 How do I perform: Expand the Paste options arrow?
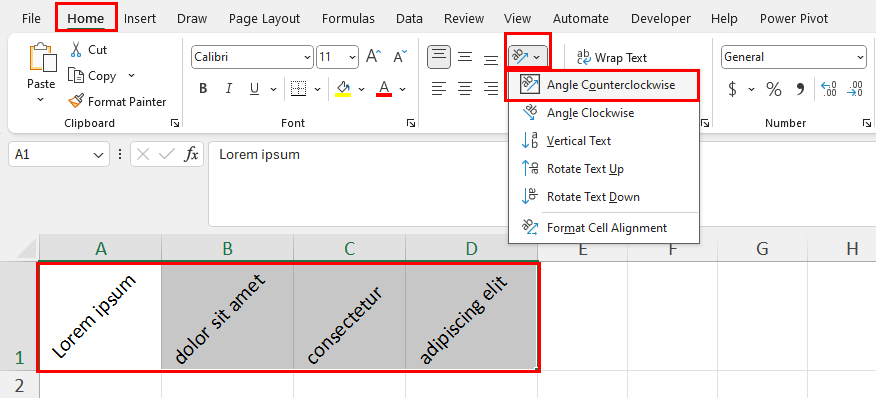(41, 100)
